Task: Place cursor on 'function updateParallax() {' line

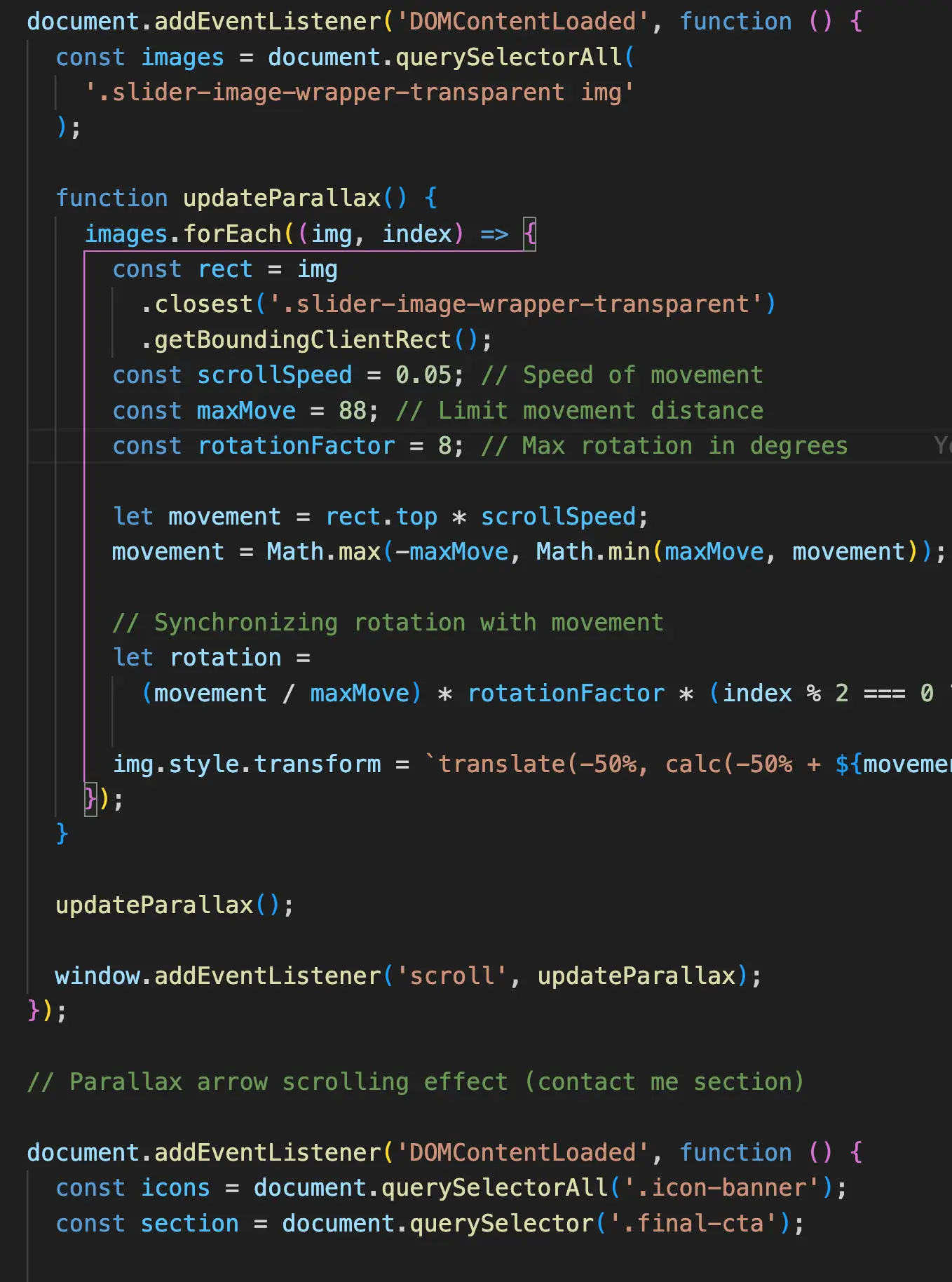Action: click(x=247, y=198)
